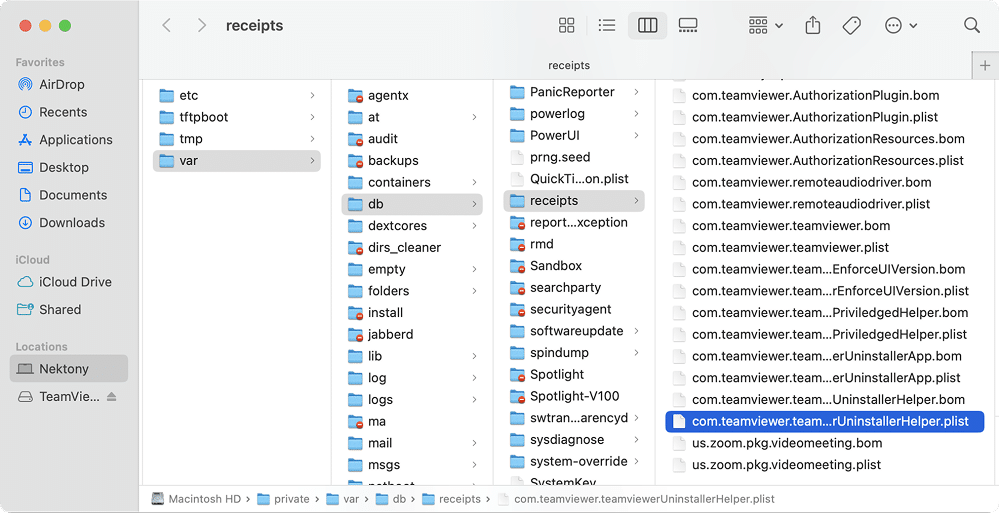Open the Tags toolbar icon
The width and height of the screenshot is (999, 513).
click(x=852, y=25)
